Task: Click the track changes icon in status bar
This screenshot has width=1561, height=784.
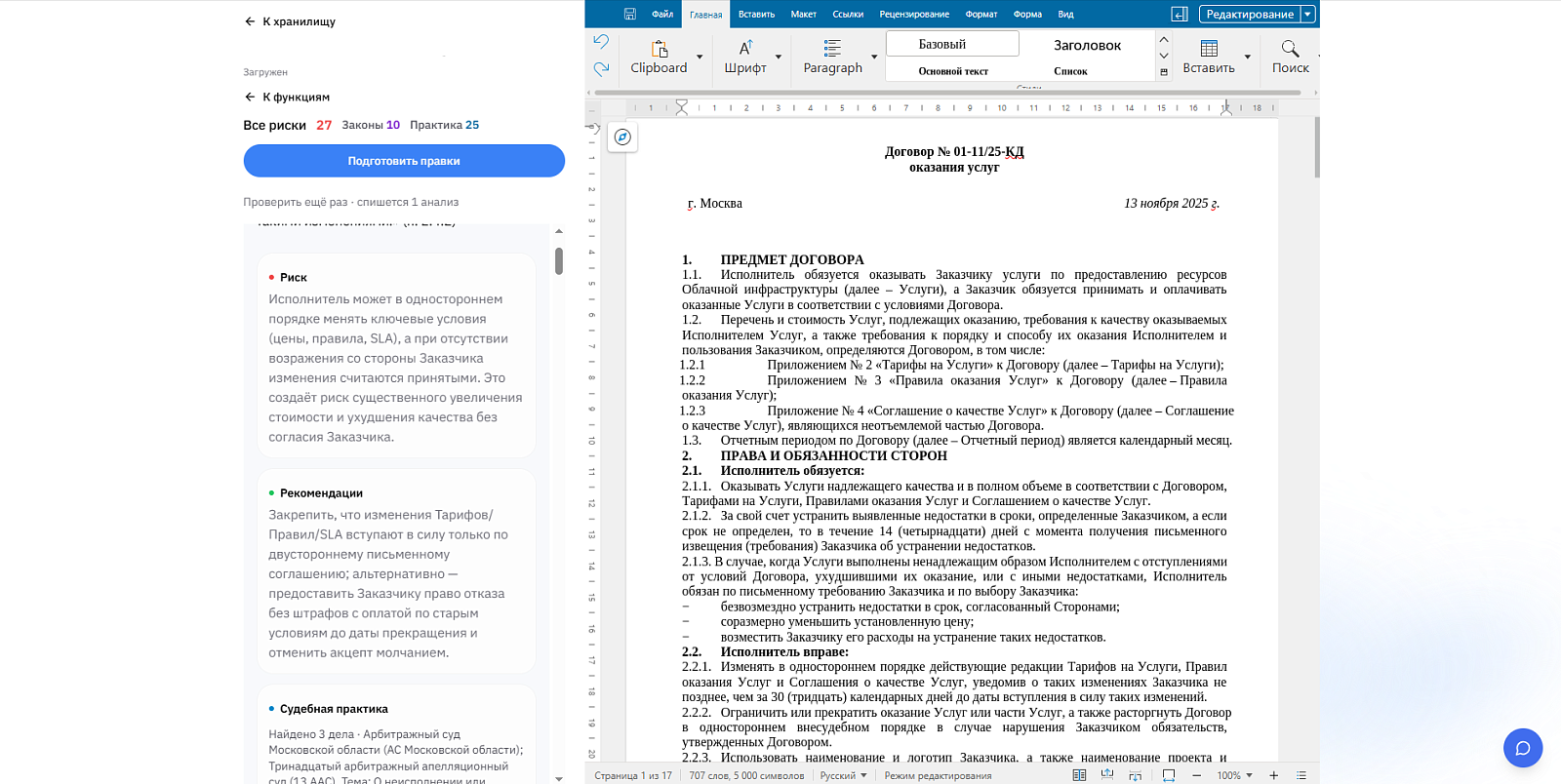Action: 1107,775
